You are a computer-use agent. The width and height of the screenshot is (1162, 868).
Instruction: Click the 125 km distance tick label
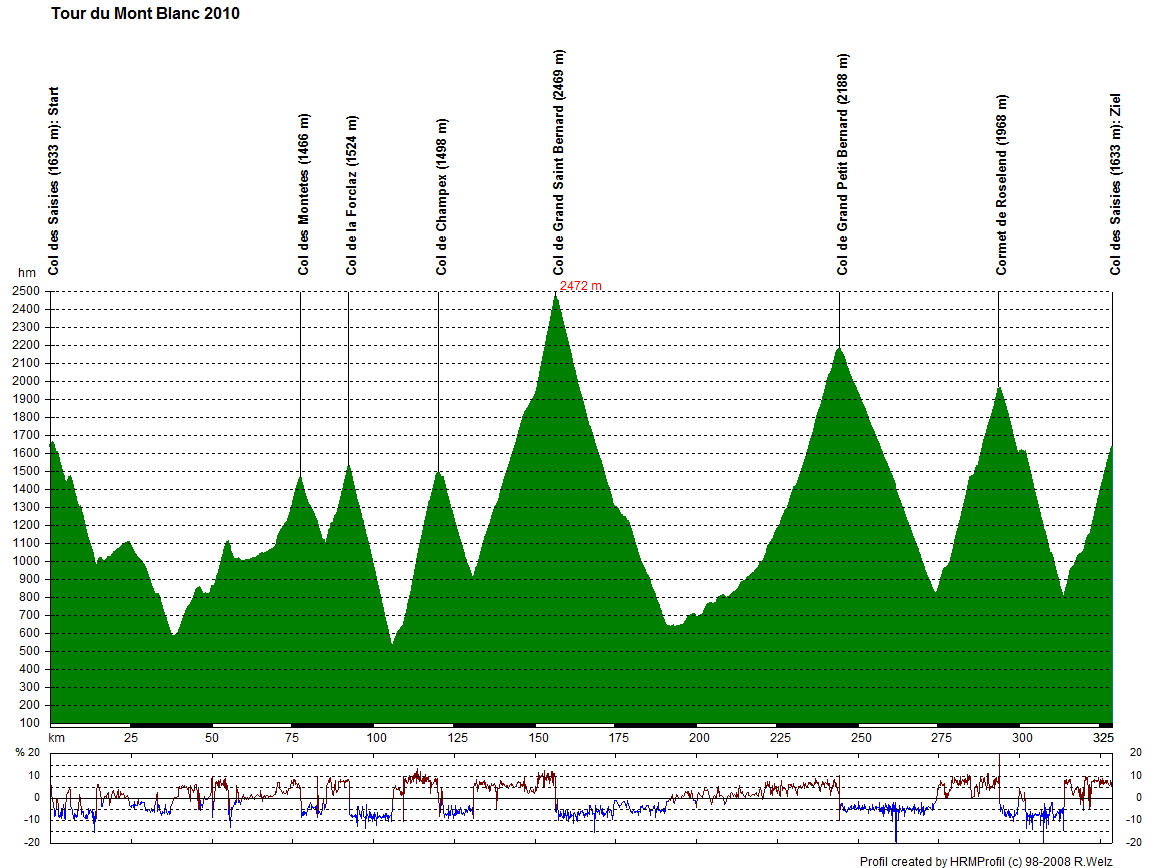[458, 738]
